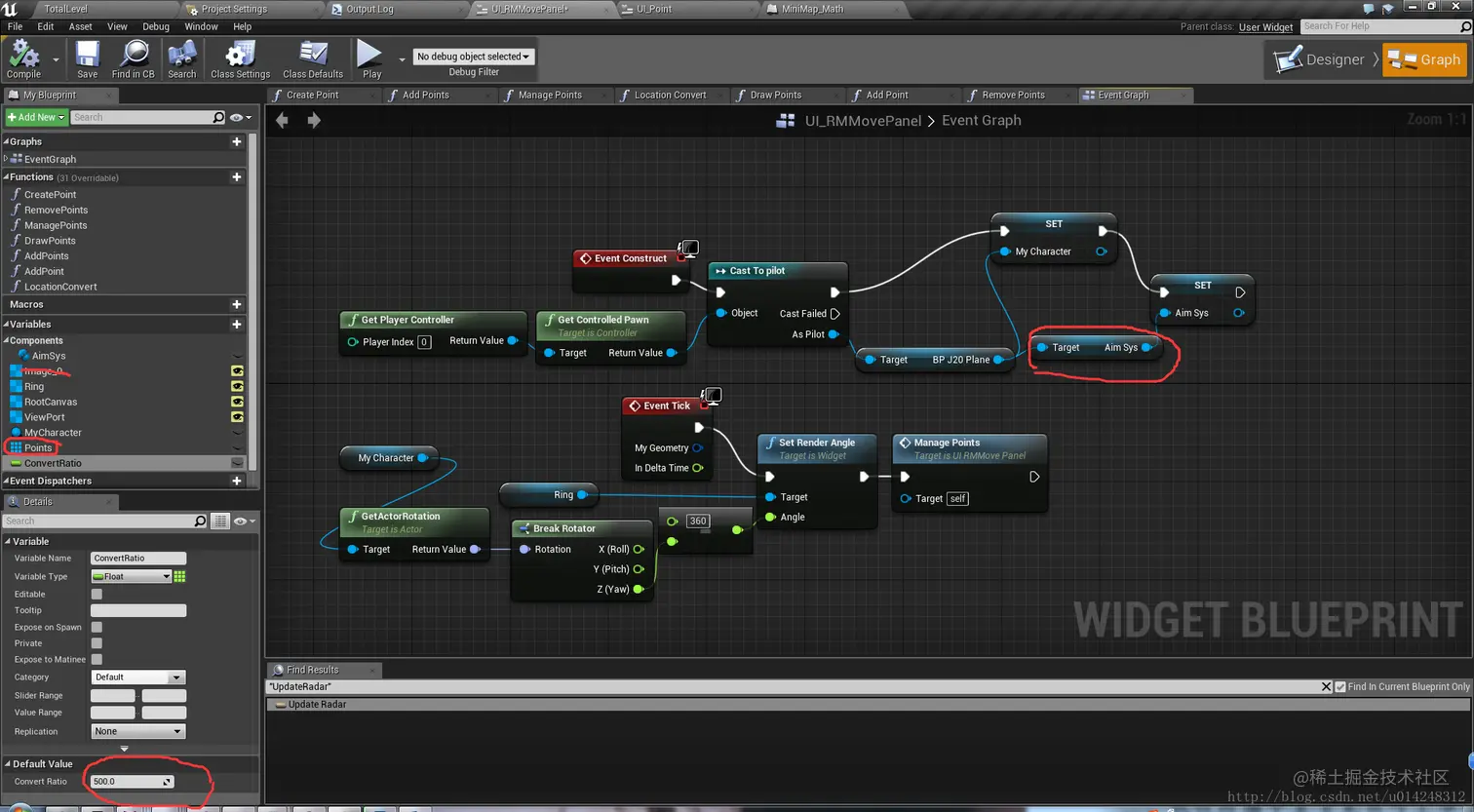Enable Expose on Spawn checkbox
Screen dimensions: 1474x812
click(97, 627)
